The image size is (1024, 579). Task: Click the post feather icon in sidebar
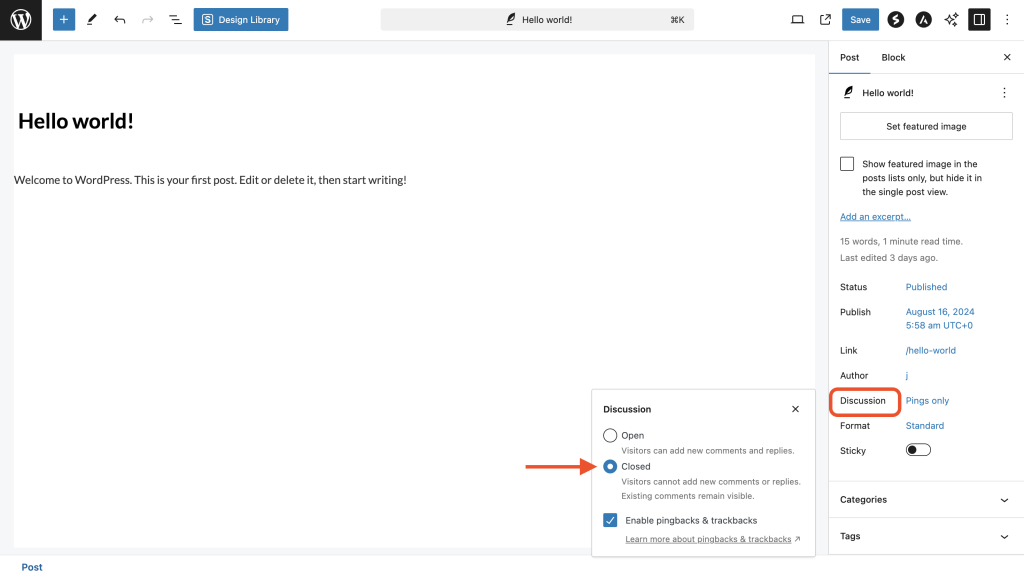coord(848,93)
